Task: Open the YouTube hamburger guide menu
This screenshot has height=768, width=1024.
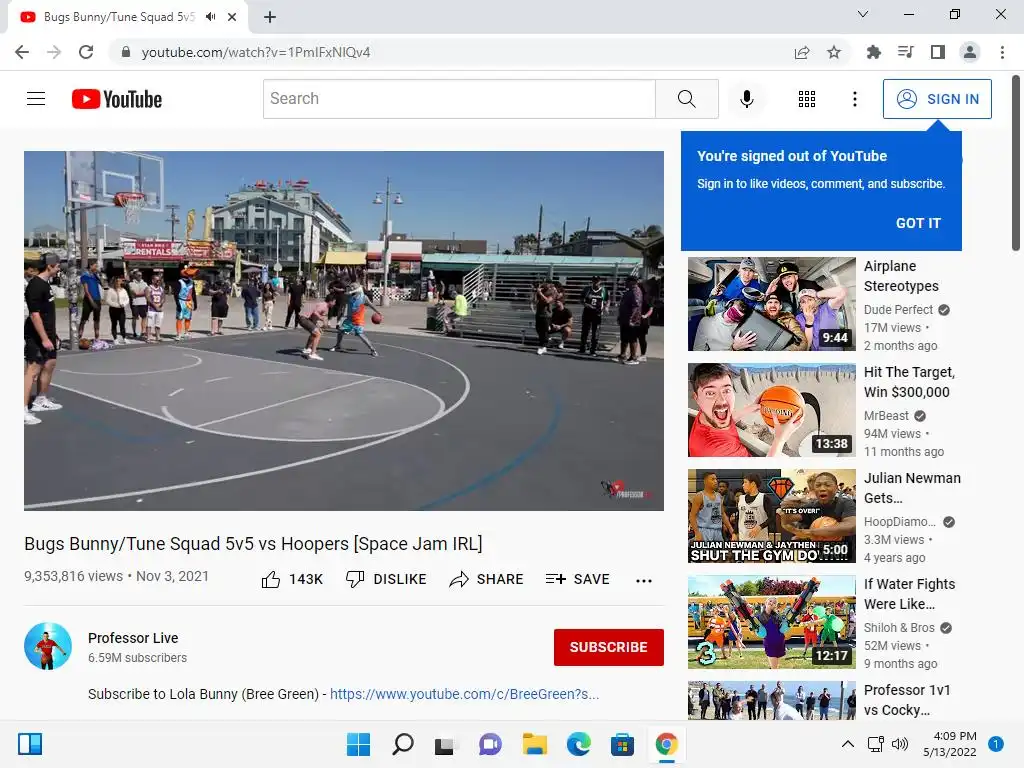Action: 36,99
